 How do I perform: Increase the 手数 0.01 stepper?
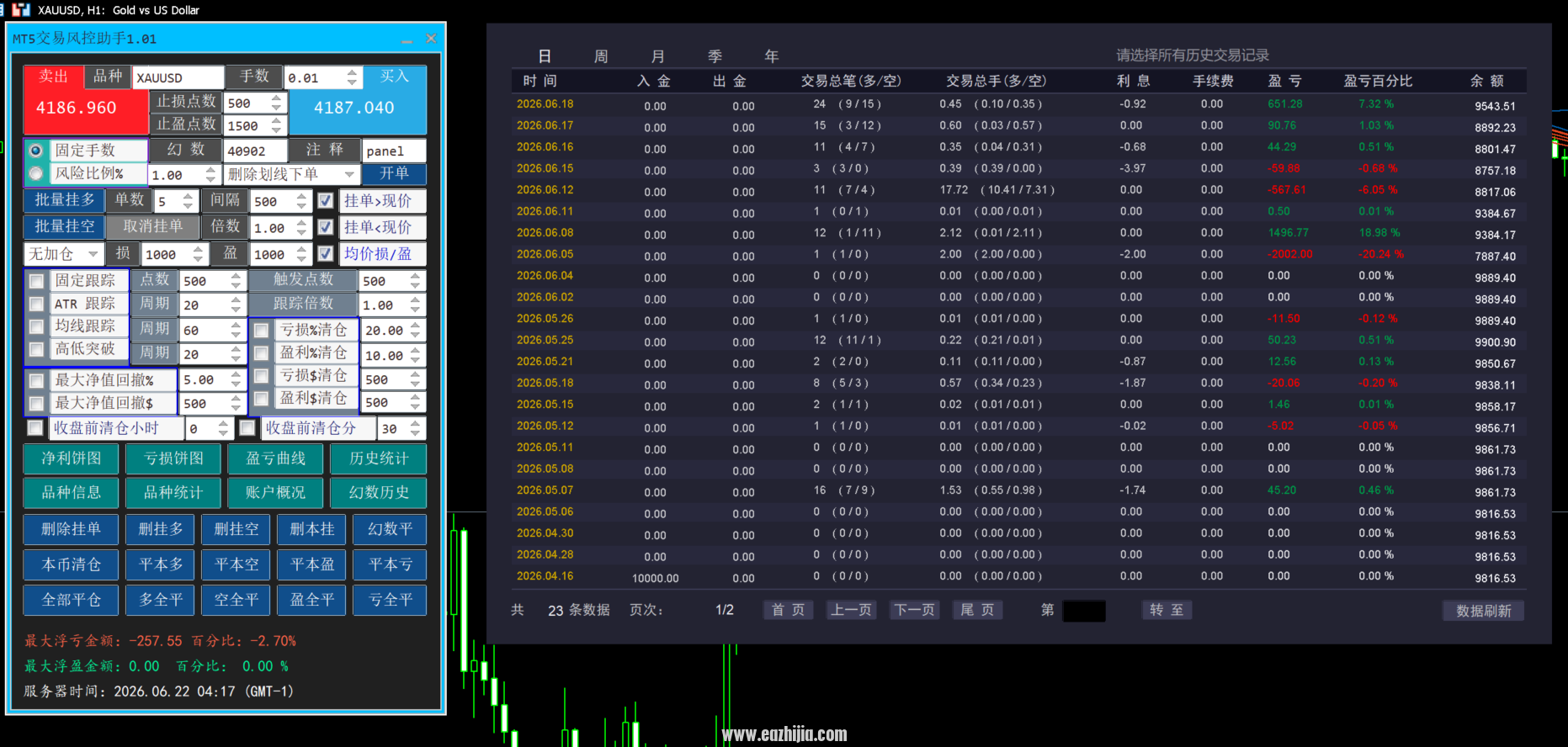click(x=352, y=72)
